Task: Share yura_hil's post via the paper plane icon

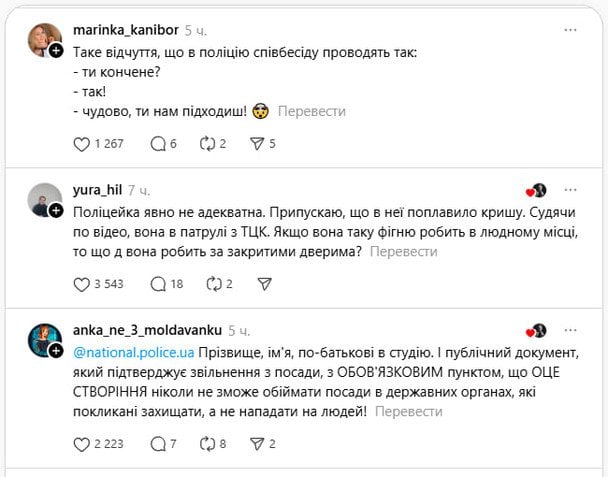Action: 264,284
